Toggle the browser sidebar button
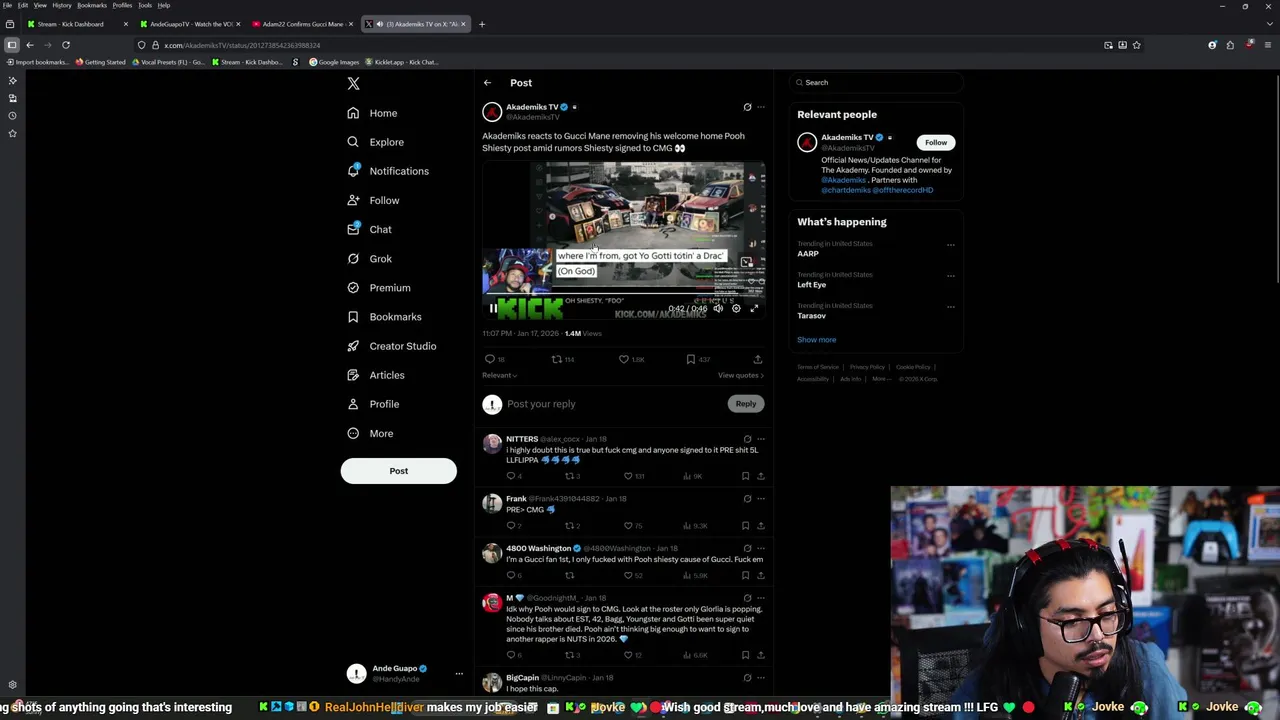 11,45
